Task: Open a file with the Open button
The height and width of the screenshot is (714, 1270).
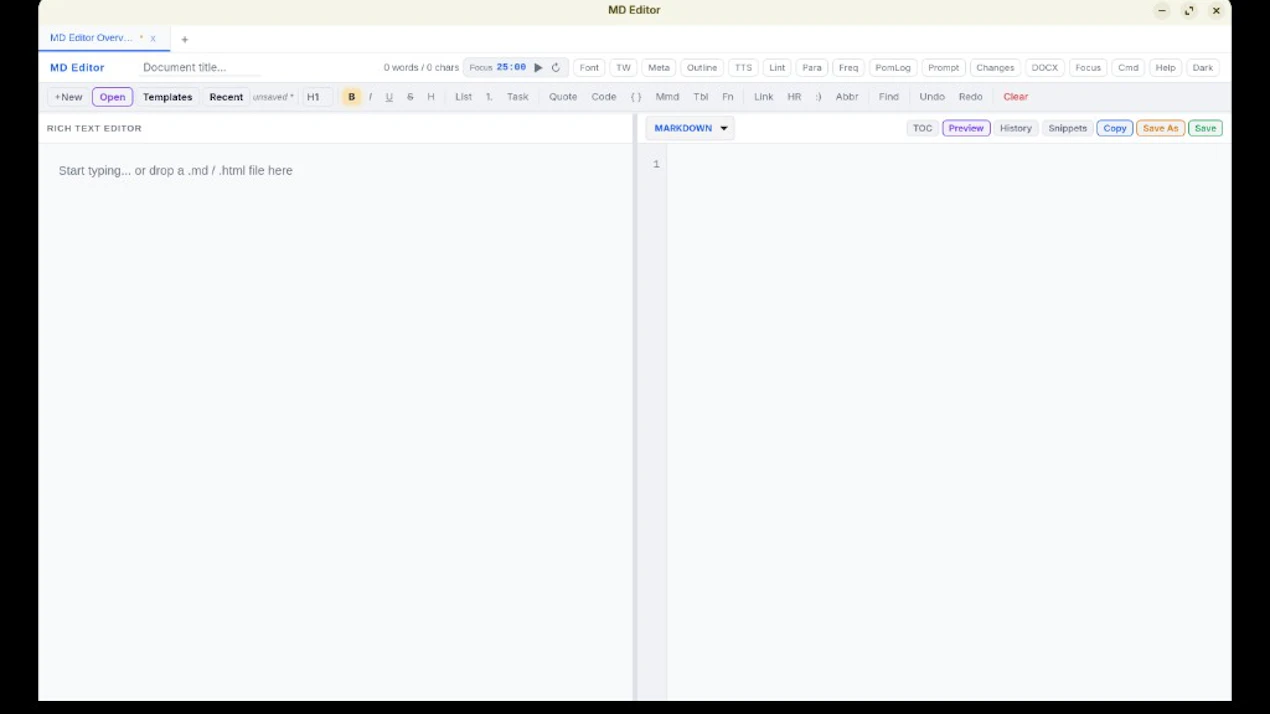Action: pos(112,97)
